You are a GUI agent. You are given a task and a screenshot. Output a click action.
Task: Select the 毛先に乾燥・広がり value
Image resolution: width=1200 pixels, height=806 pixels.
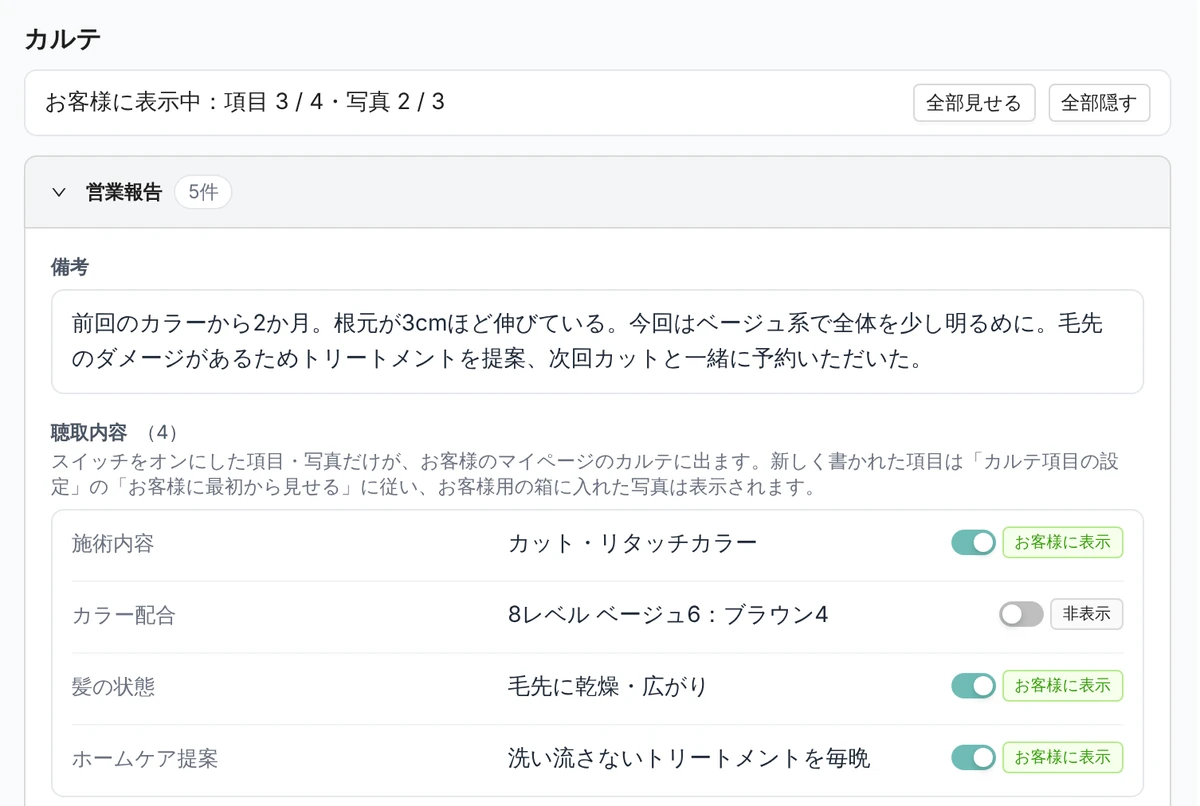(608, 687)
